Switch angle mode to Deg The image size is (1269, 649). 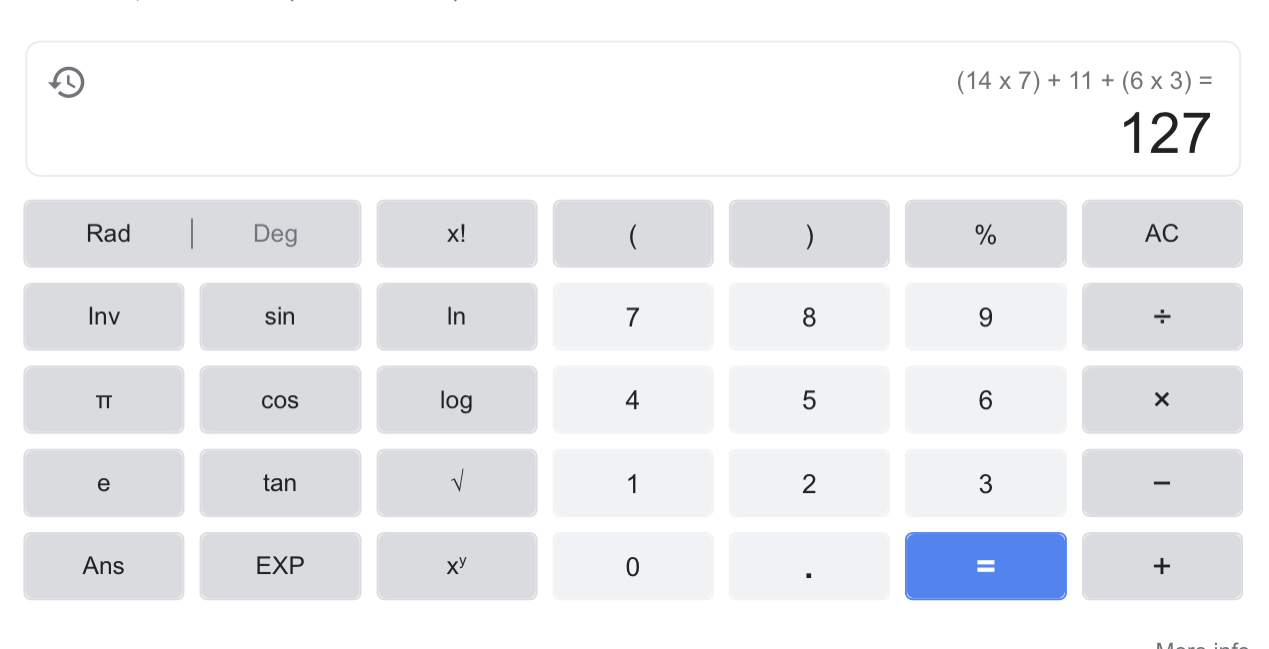coord(275,234)
